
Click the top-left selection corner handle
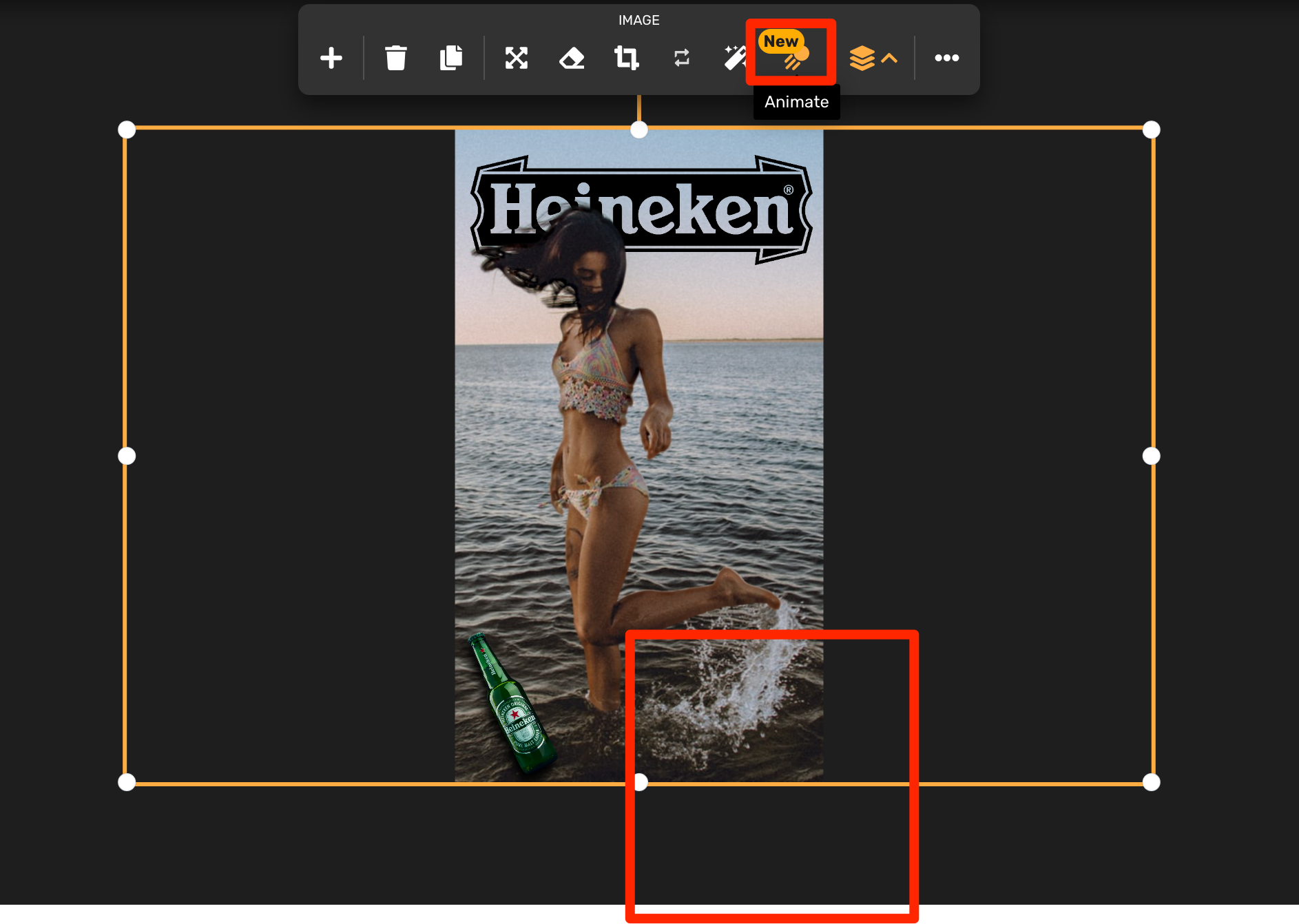click(x=127, y=129)
